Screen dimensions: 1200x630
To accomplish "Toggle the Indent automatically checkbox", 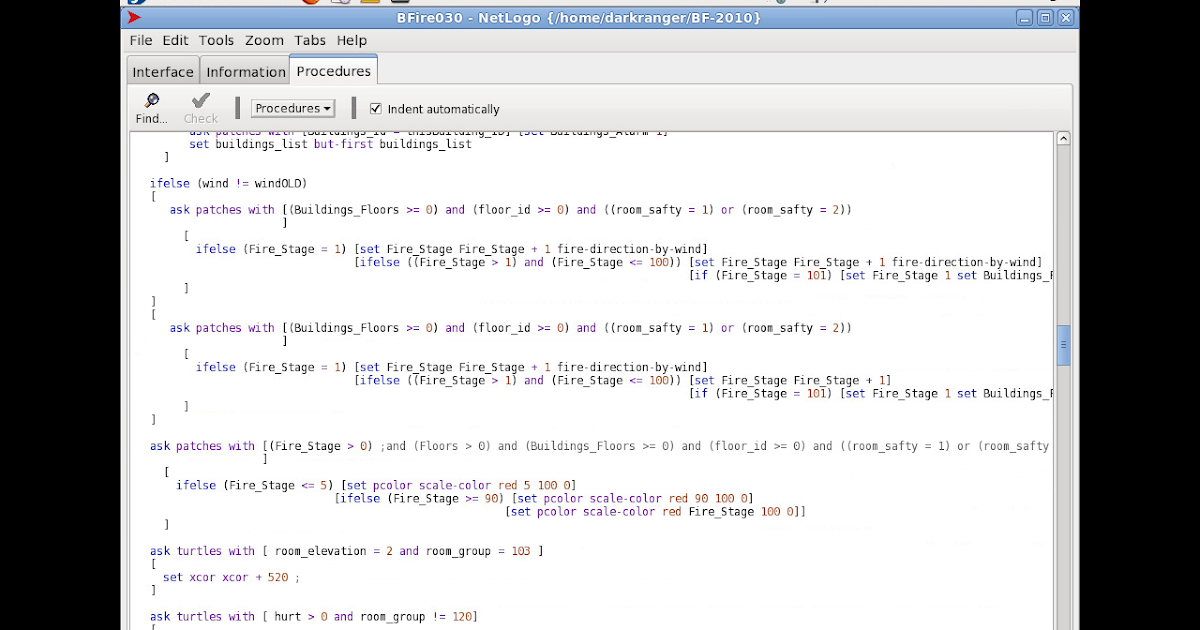I will [x=375, y=108].
